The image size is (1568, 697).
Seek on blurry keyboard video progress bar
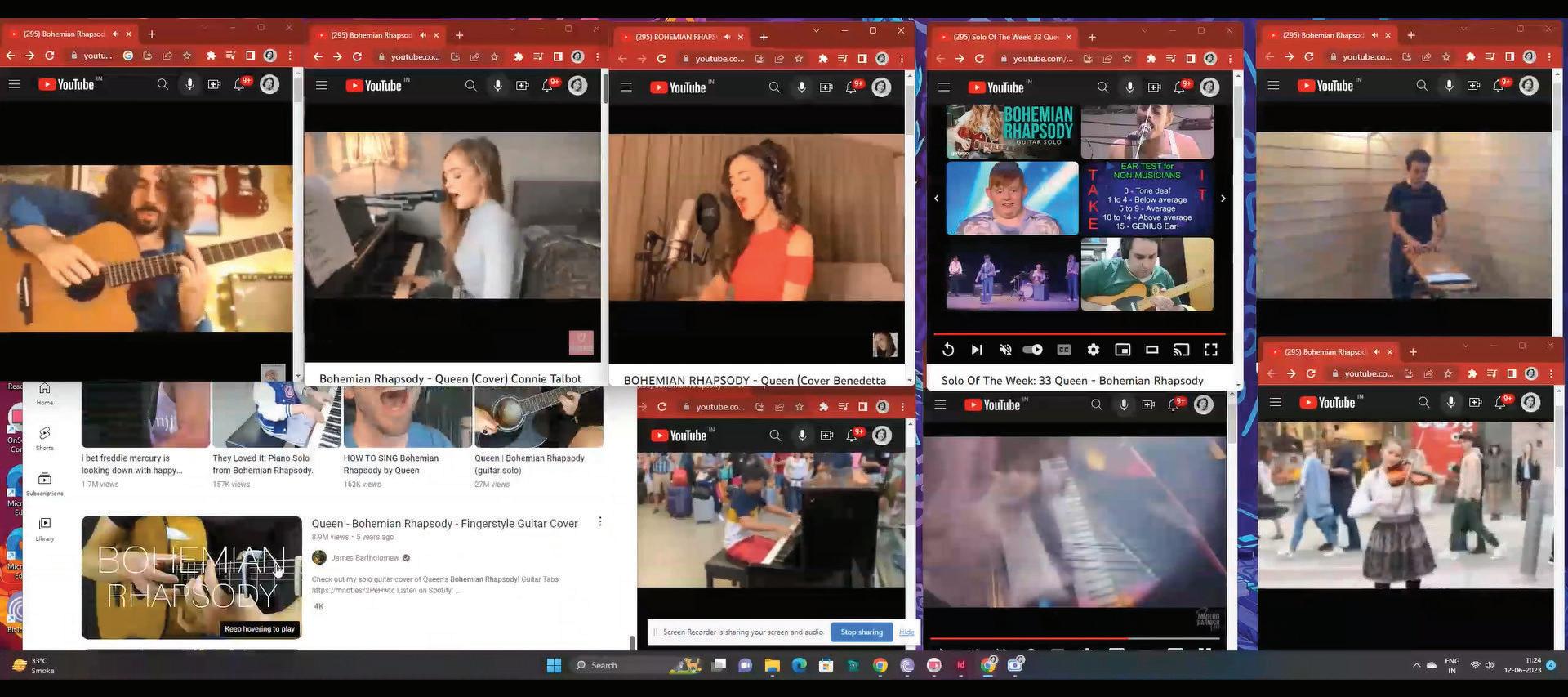[x=1075, y=638]
